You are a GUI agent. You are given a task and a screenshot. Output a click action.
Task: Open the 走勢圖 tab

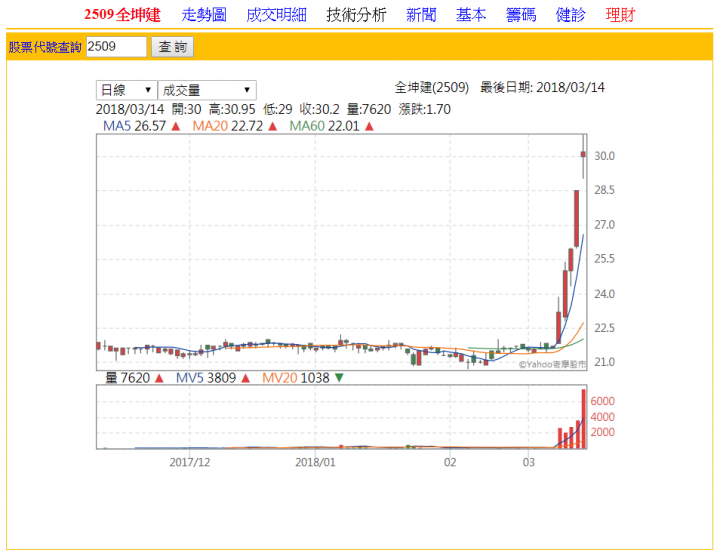tap(204, 15)
